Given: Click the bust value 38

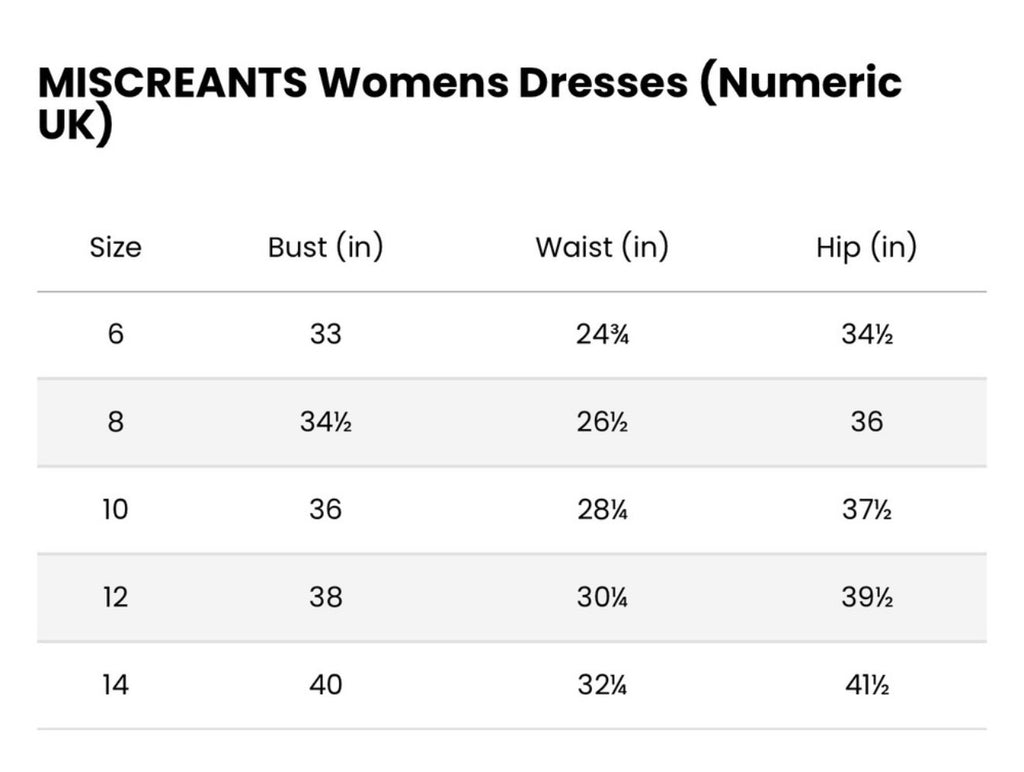Looking at the screenshot, I should (x=325, y=597).
